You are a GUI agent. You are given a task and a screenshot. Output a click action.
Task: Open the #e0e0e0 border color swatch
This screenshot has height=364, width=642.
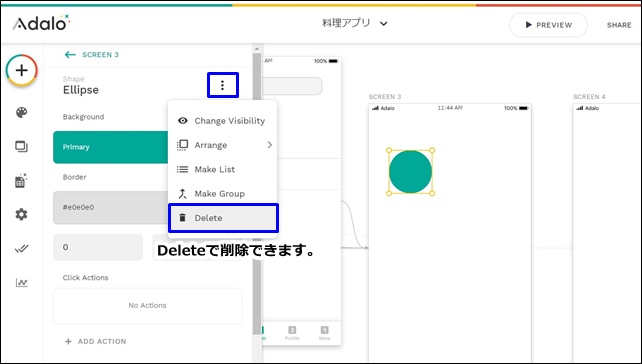click(x=111, y=207)
